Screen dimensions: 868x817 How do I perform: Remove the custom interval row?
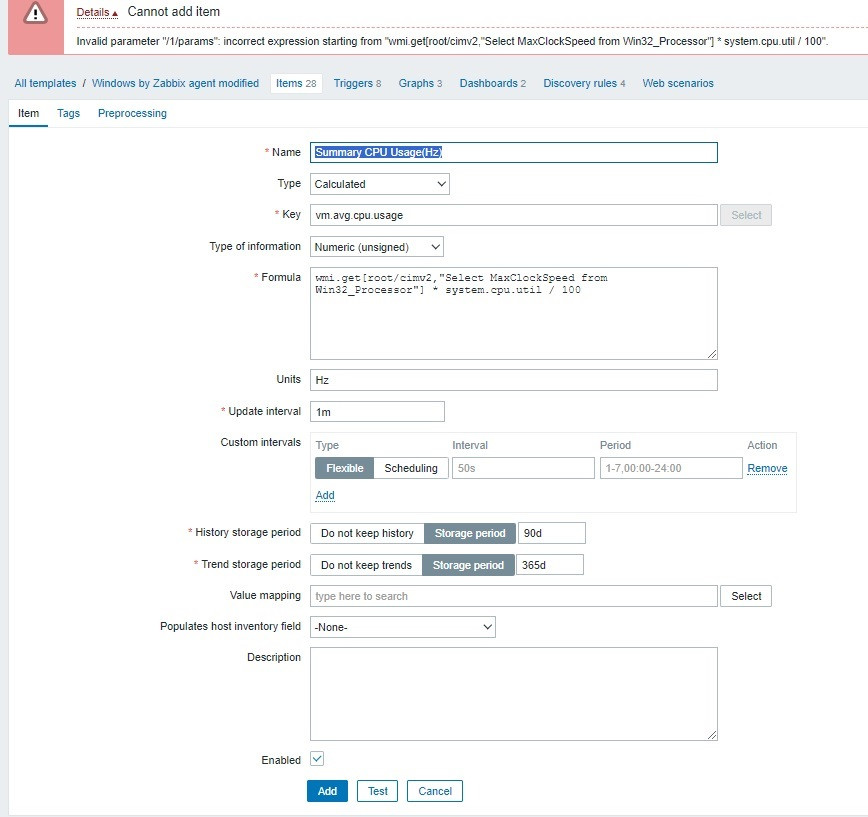[x=767, y=468]
